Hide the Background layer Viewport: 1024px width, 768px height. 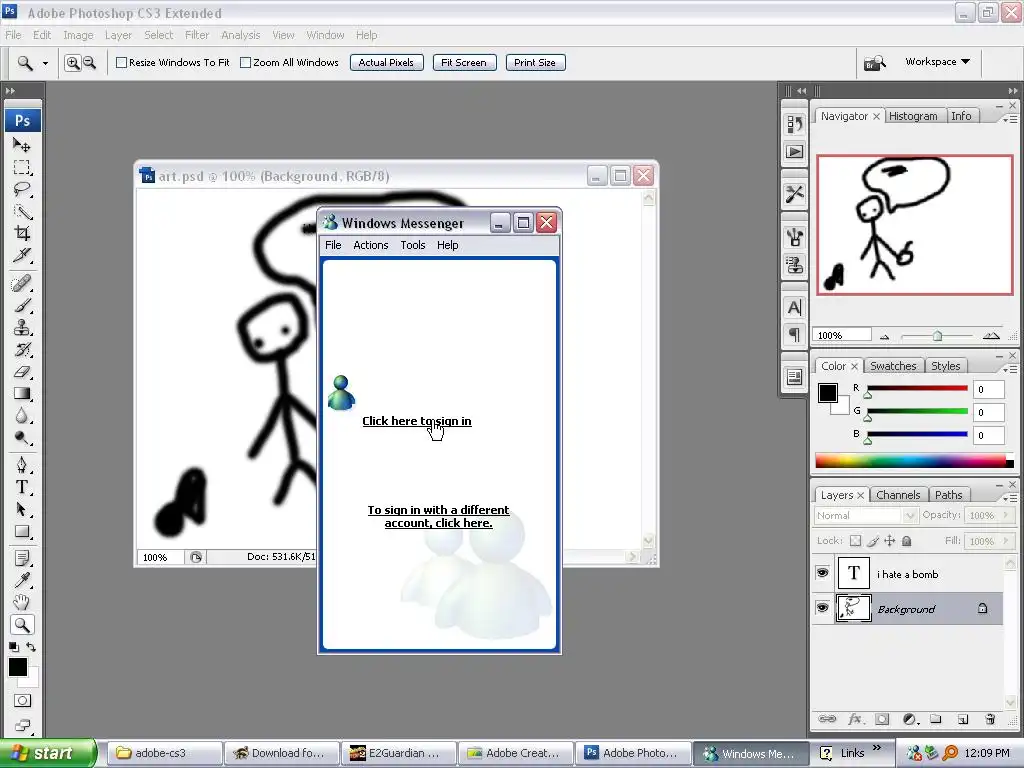pos(822,608)
